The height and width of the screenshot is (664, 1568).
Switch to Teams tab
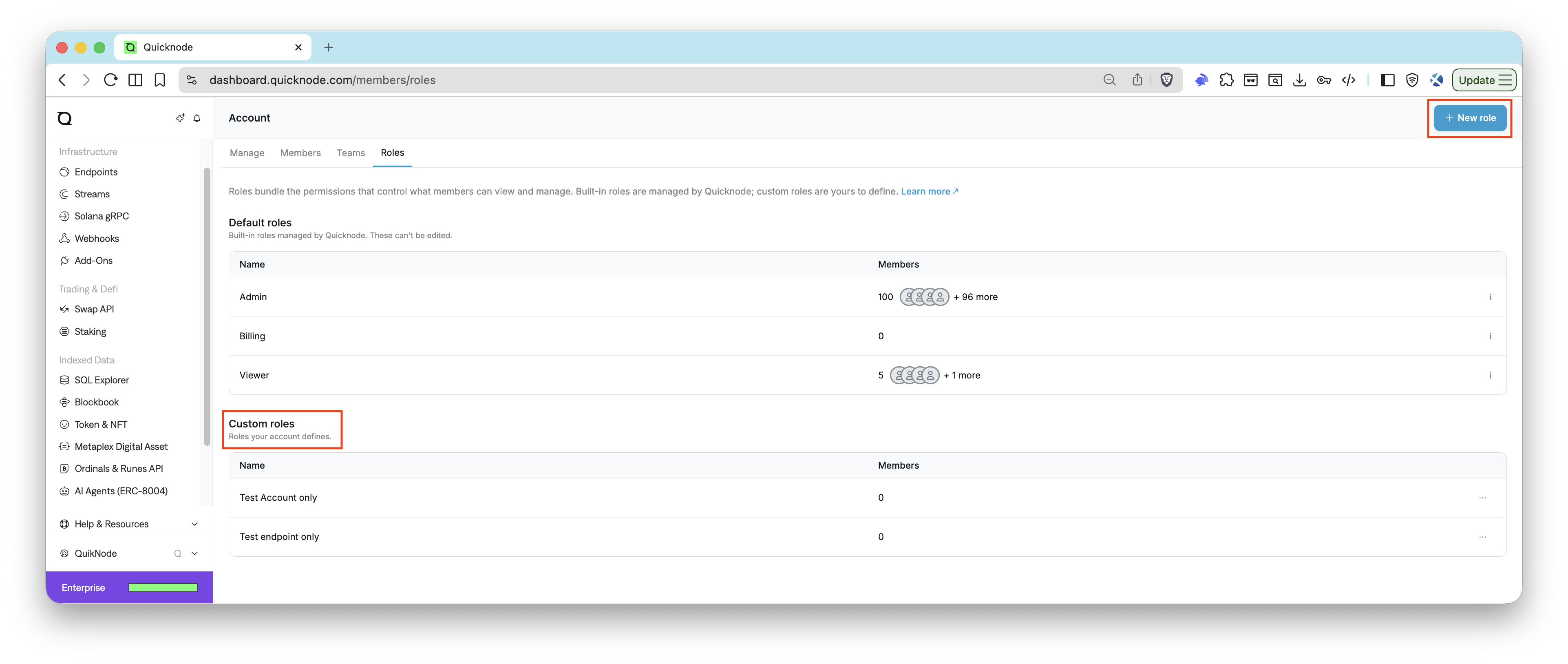351,153
